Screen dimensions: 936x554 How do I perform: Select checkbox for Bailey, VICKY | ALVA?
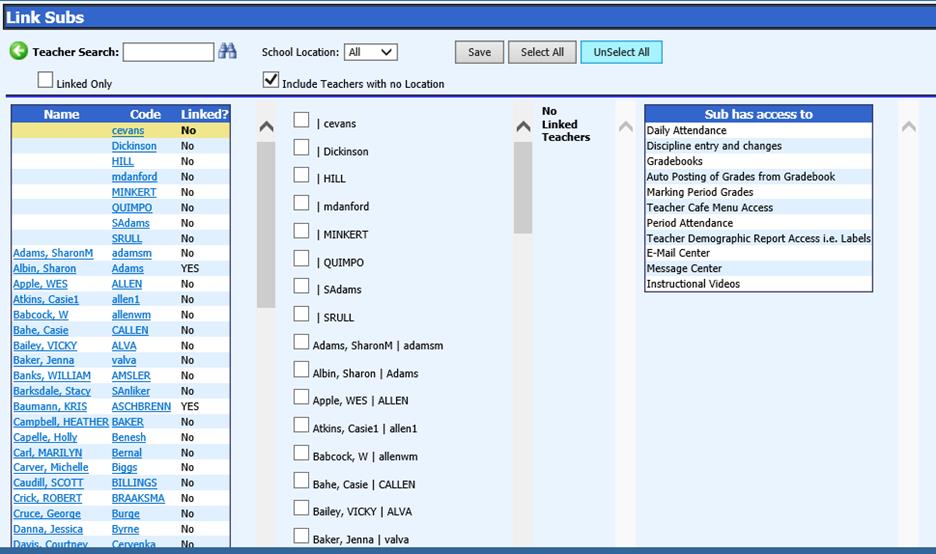point(301,509)
